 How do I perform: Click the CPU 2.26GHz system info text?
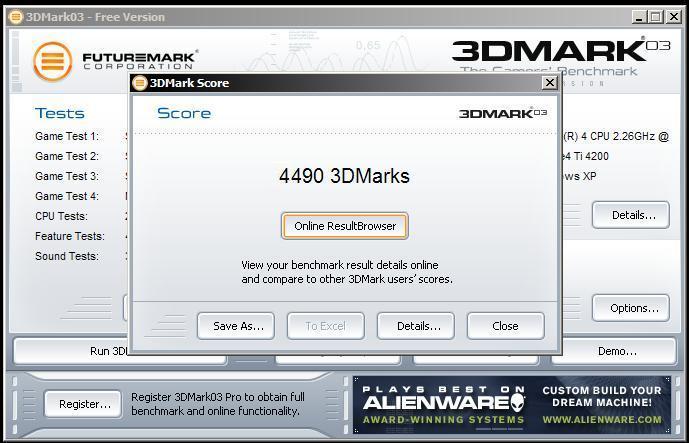click(616, 136)
